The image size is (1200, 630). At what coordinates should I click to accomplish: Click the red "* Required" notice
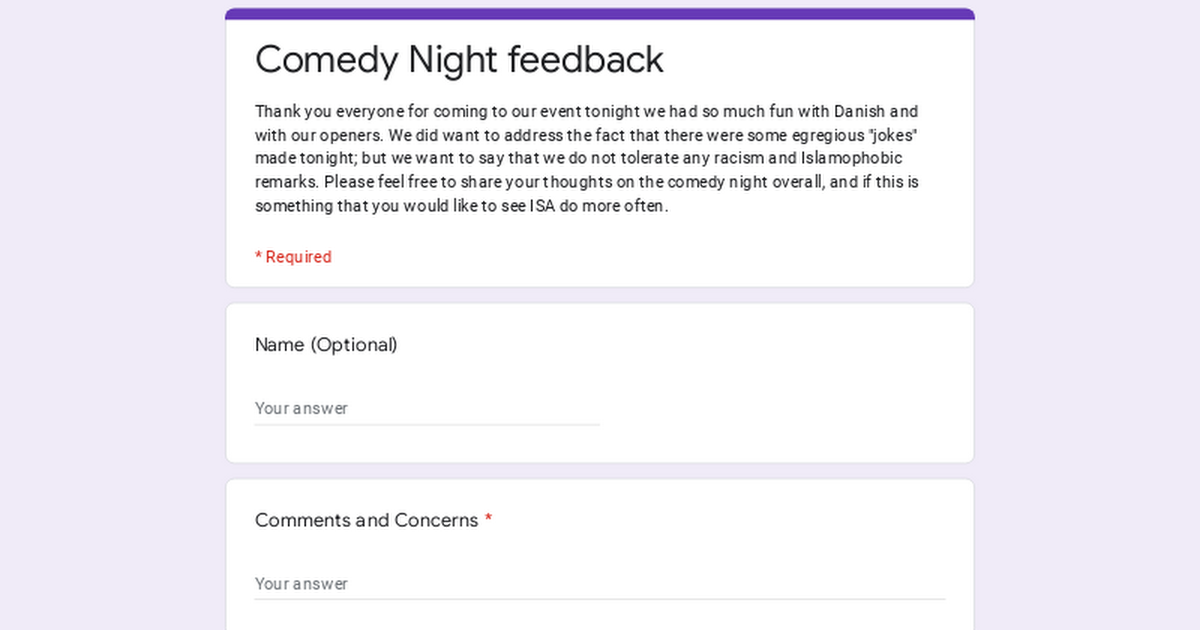[x=293, y=257]
